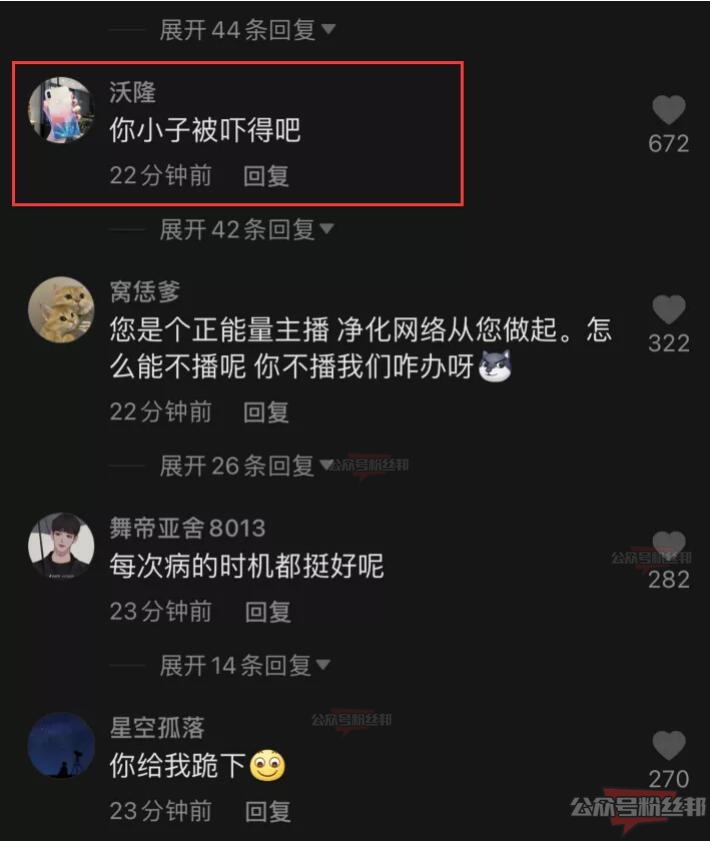Expand 42 replies under 沃隆's comment
Viewport: 710px width, 841px height.
click(247, 230)
